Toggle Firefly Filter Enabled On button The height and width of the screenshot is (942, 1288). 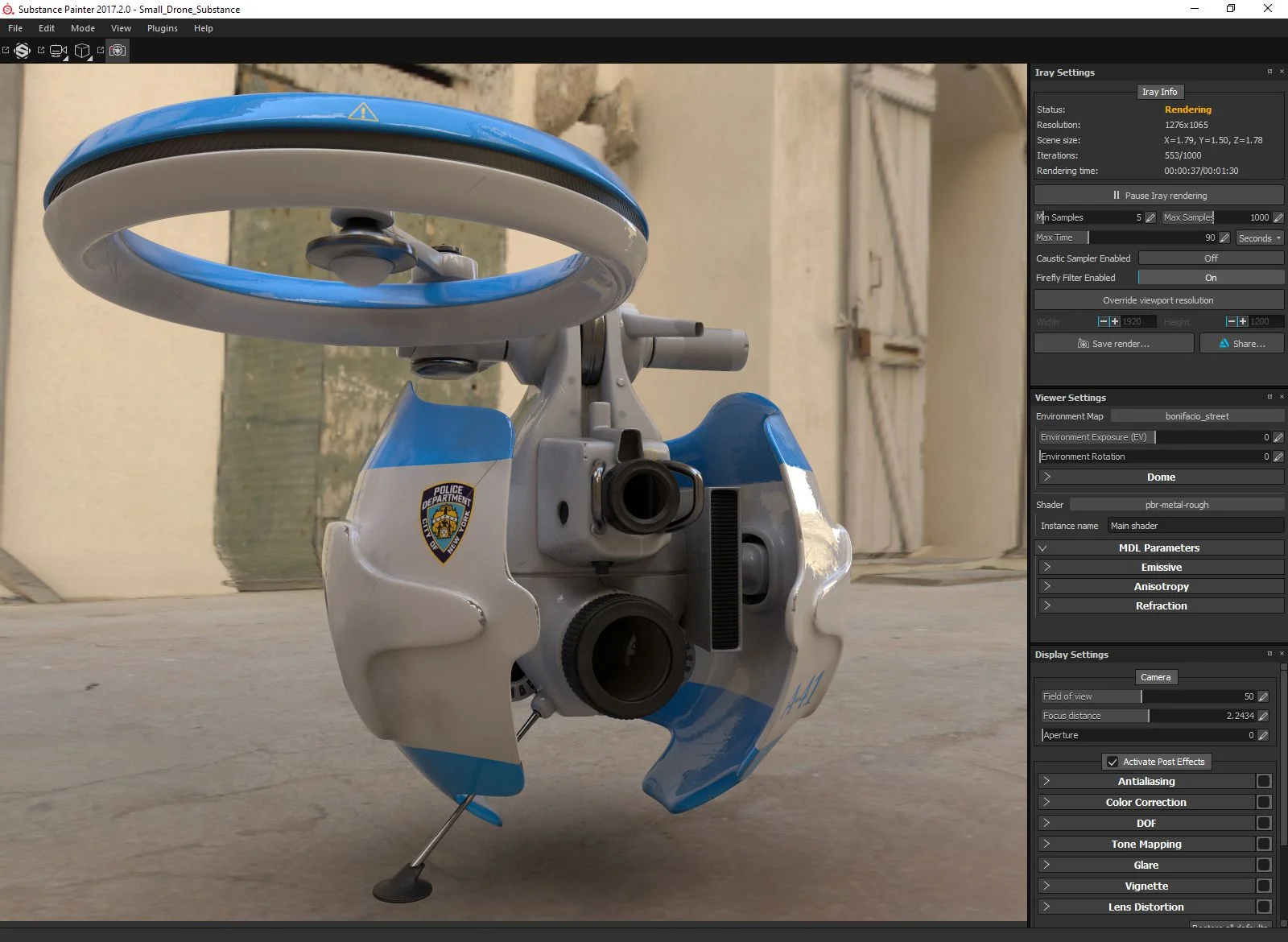(1211, 278)
